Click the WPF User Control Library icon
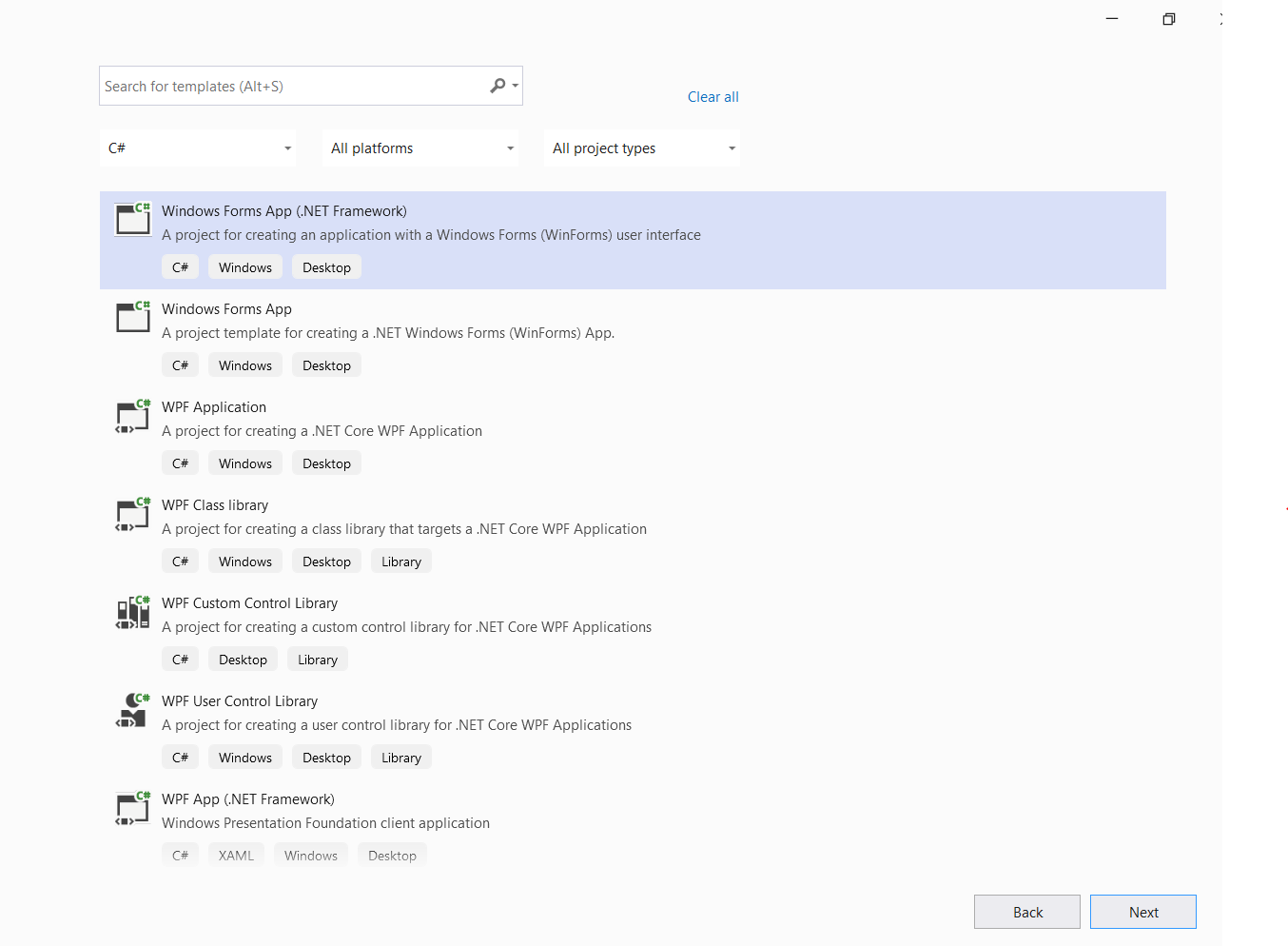Image resolution: width=1288 pixels, height=946 pixels. [133, 709]
